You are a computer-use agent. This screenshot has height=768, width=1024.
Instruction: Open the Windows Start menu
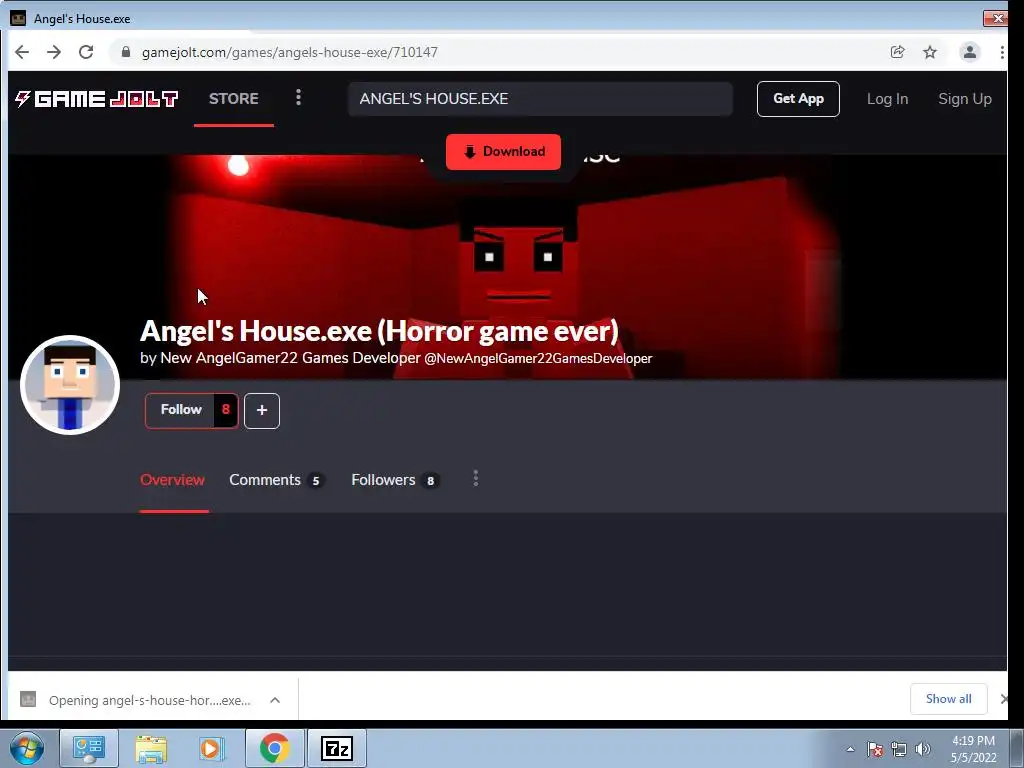pyautogui.click(x=27, y=748)
